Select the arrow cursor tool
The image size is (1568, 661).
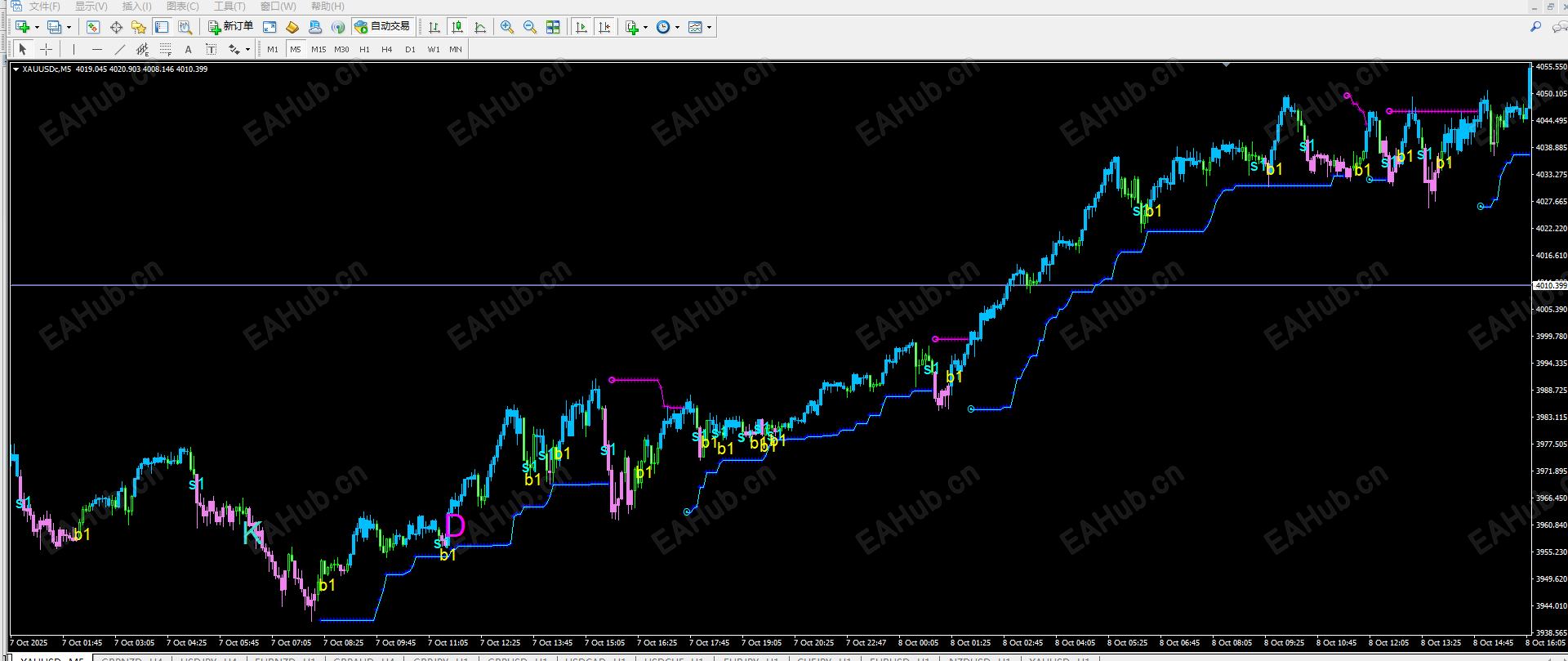[x=23, y=49]
